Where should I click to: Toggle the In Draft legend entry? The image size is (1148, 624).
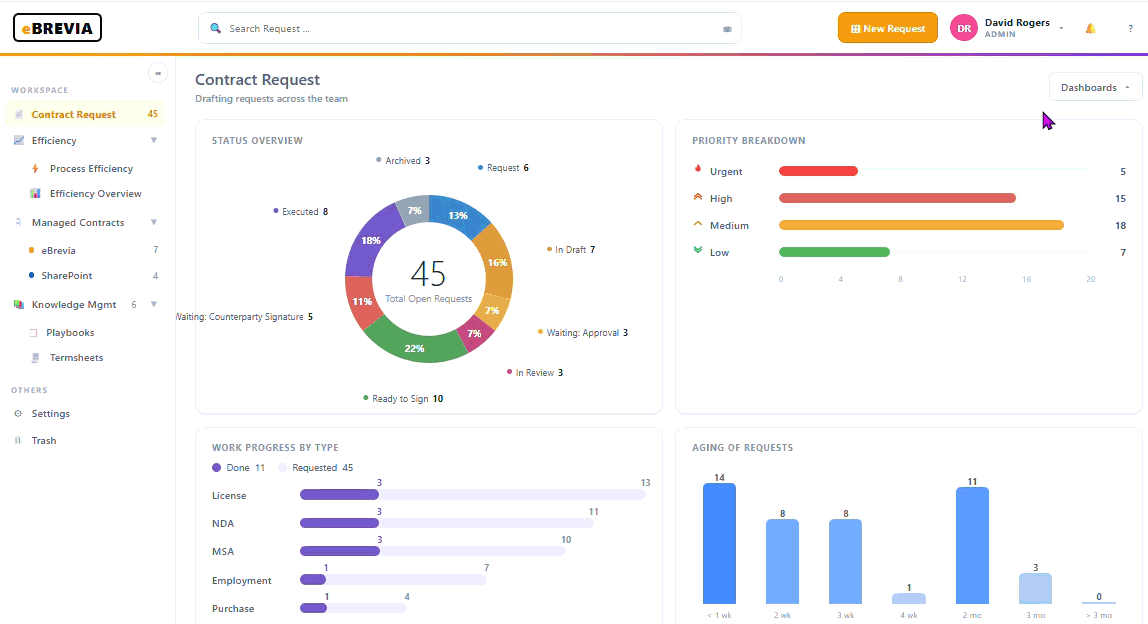[570, 250]
